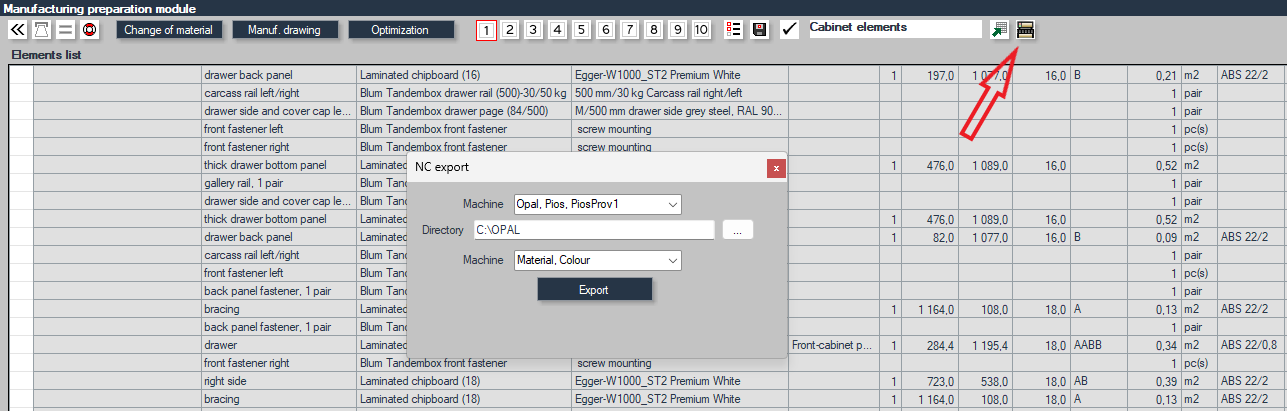Close the NC export dialog
The width and height of the screenshot is (1287, 411).
pos(776,168)
